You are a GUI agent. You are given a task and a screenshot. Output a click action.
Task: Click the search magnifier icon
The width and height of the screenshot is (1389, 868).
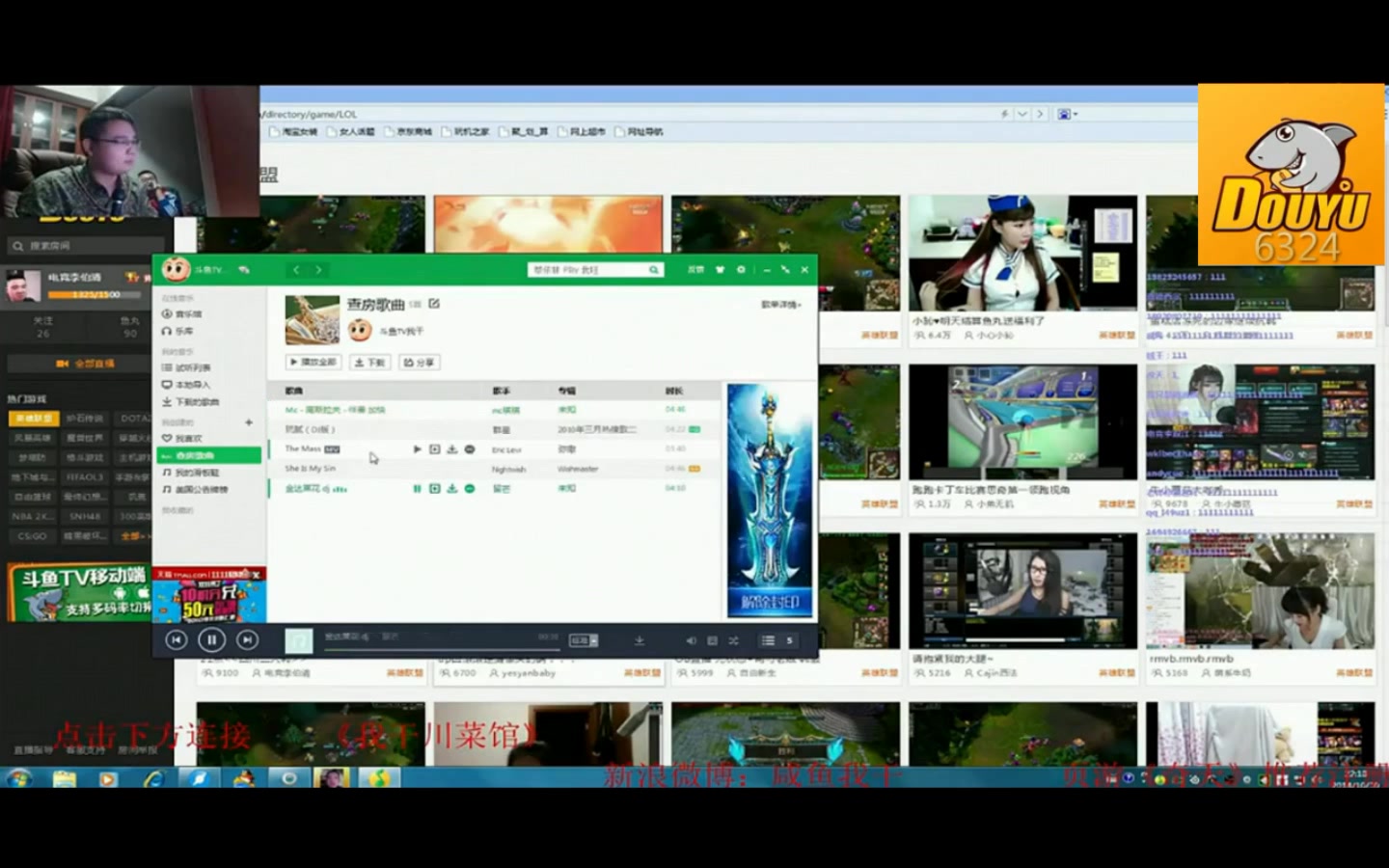point(654,270)
